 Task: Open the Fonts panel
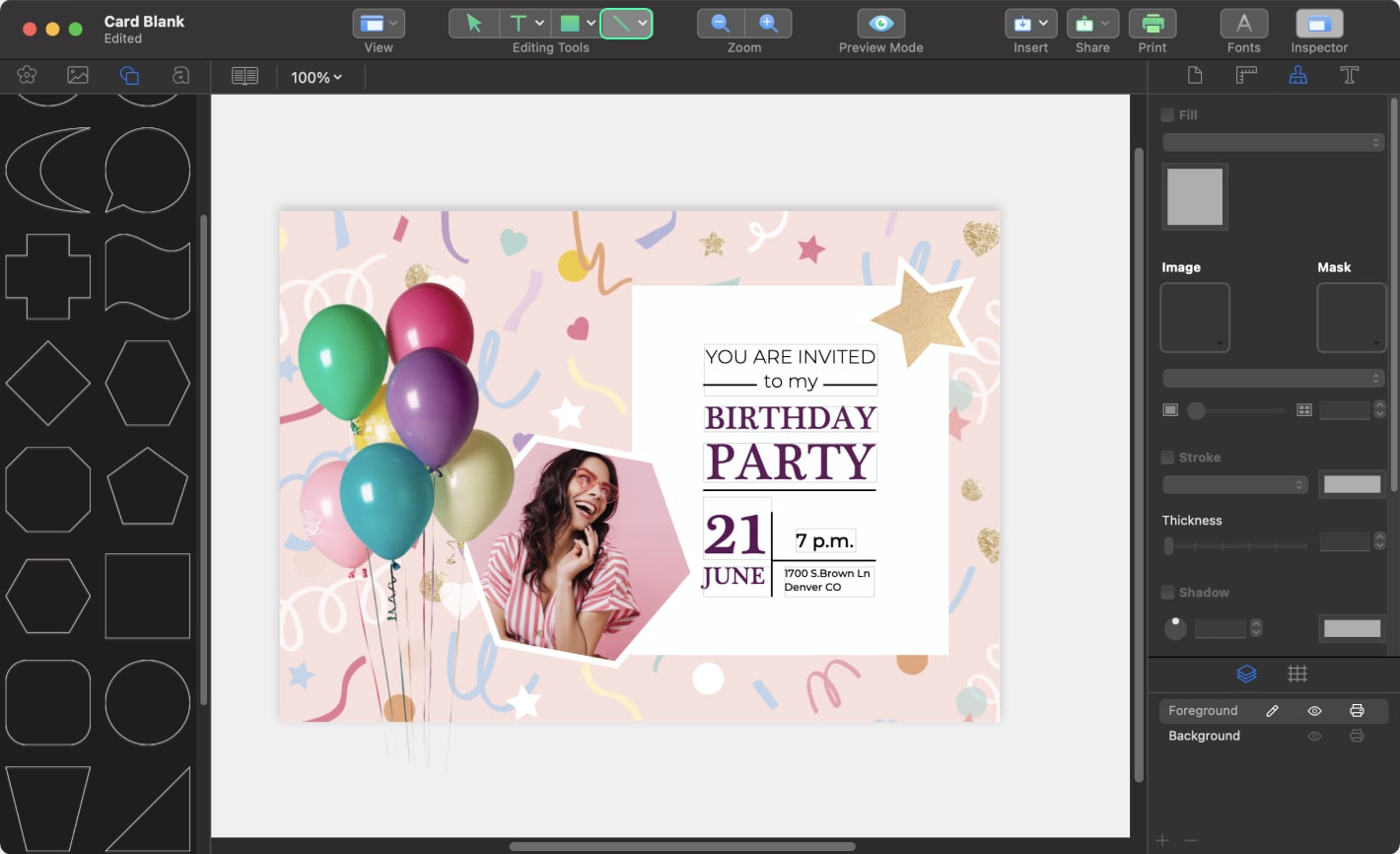tap(1243, 23)
